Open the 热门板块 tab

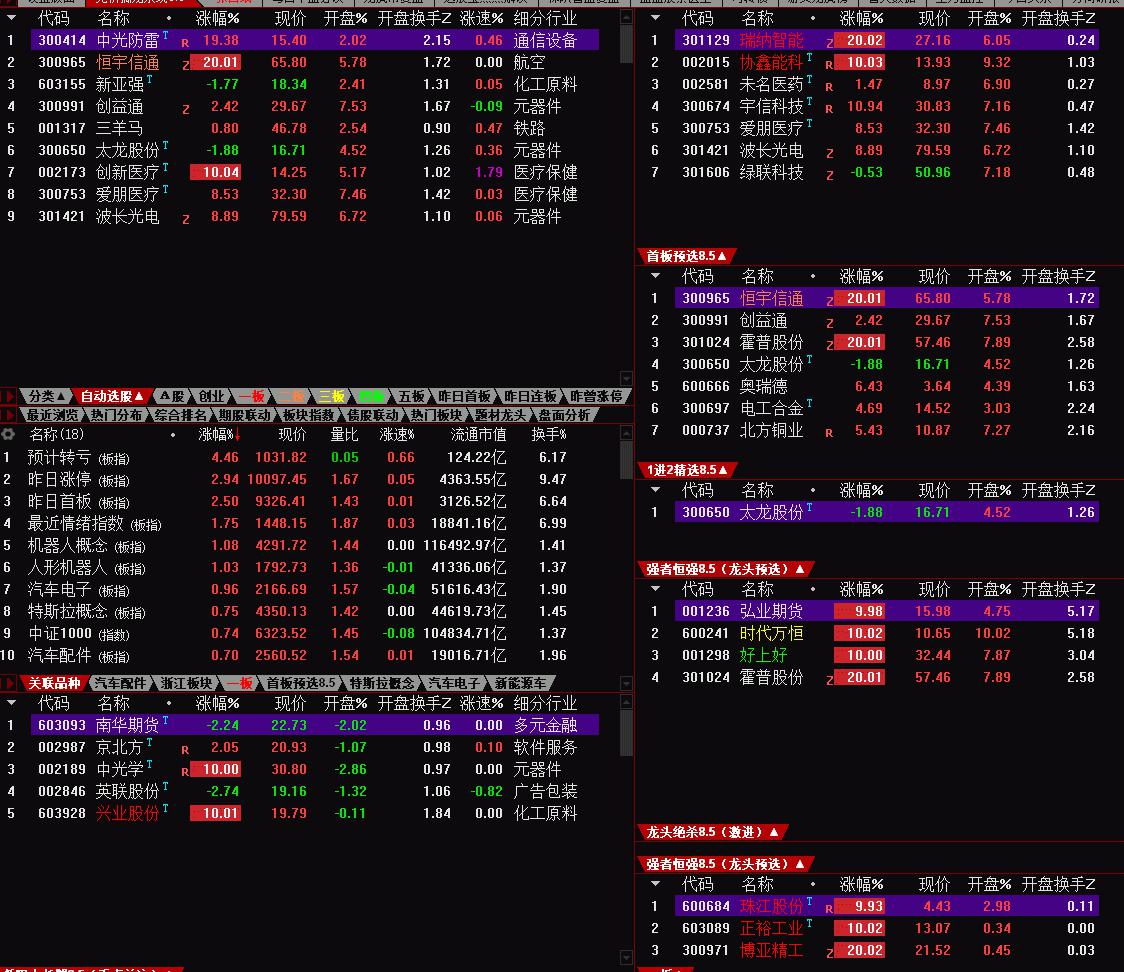(436, 415)
